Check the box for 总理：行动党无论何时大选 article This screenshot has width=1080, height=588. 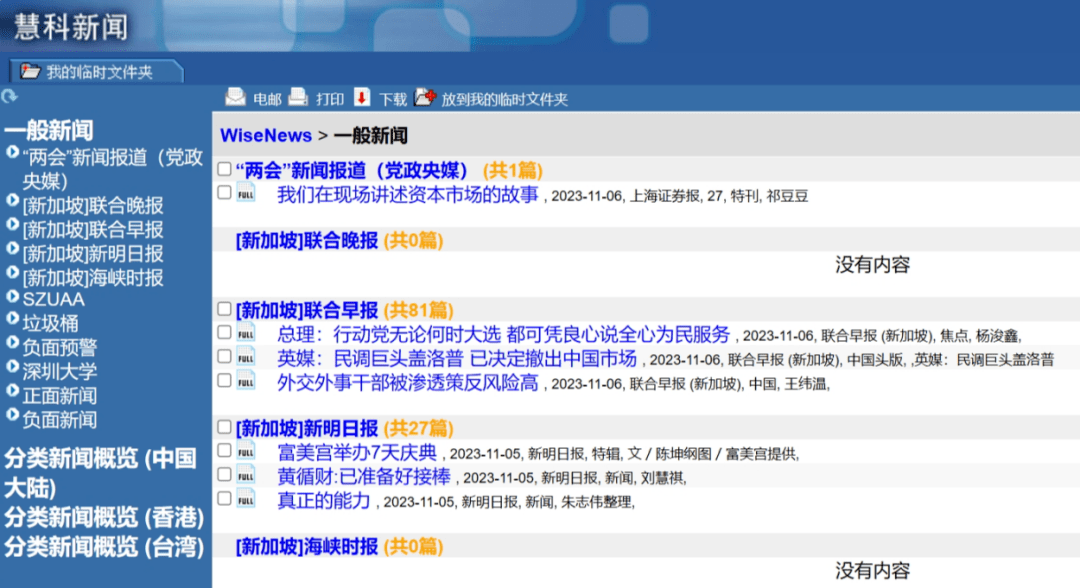pos(225,333)
